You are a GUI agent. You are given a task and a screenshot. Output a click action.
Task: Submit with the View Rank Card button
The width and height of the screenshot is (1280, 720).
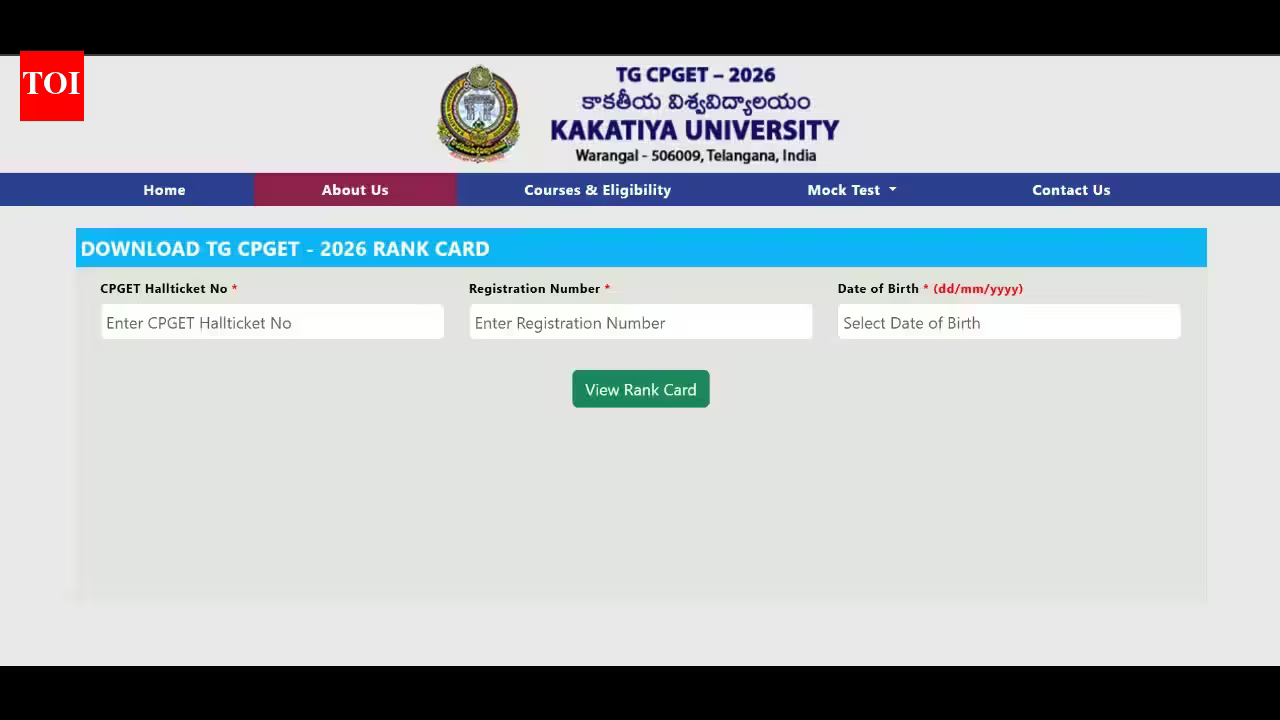[x=641, y=389]
